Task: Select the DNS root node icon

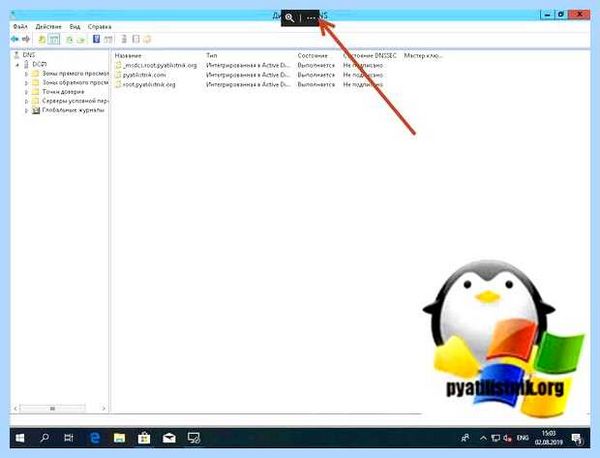Action: (x=16, y=55)
